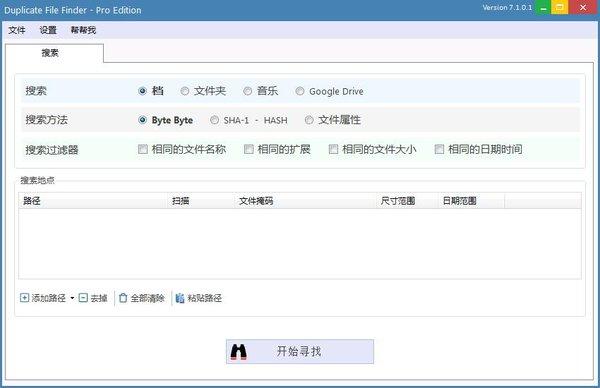The width and height of the screenshot is (600, 388).
Task: Expand the 添加路径 dropdown arrow
Action: 72,298
